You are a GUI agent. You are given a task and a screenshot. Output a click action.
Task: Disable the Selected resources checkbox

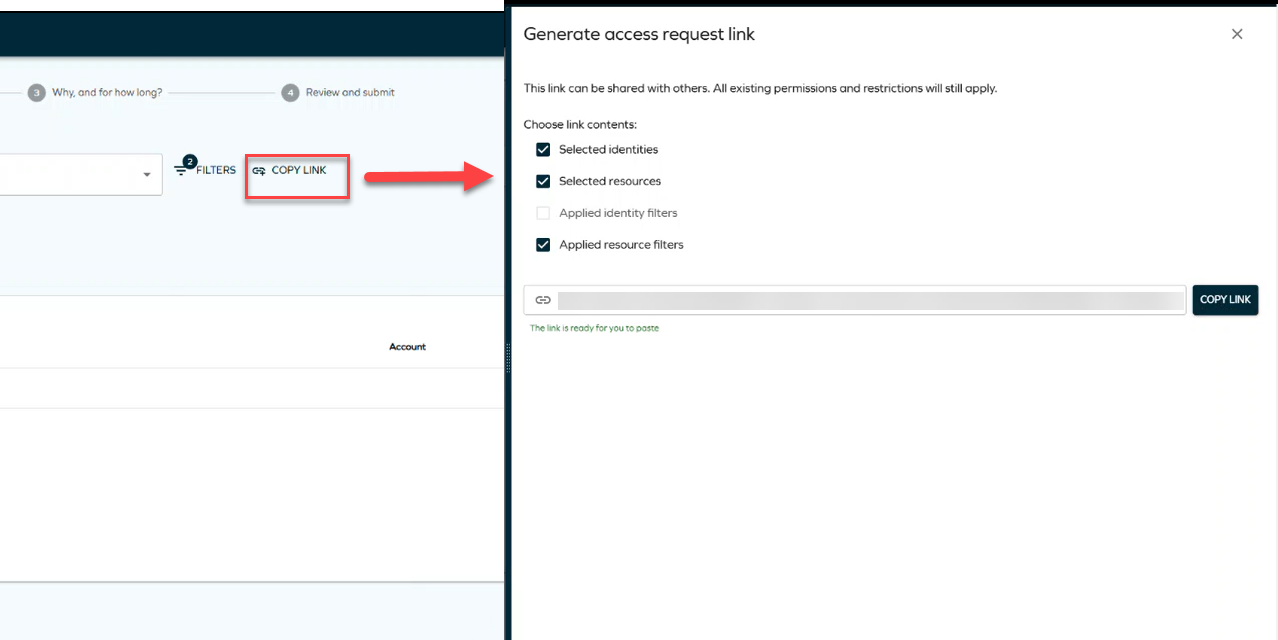[x=542, y=181]
